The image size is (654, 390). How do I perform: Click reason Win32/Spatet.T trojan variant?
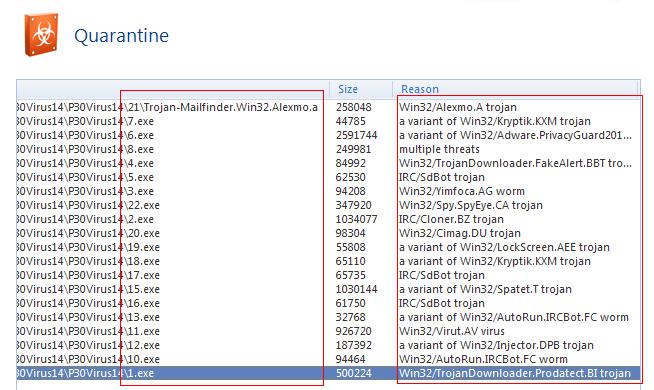[485, 289]
